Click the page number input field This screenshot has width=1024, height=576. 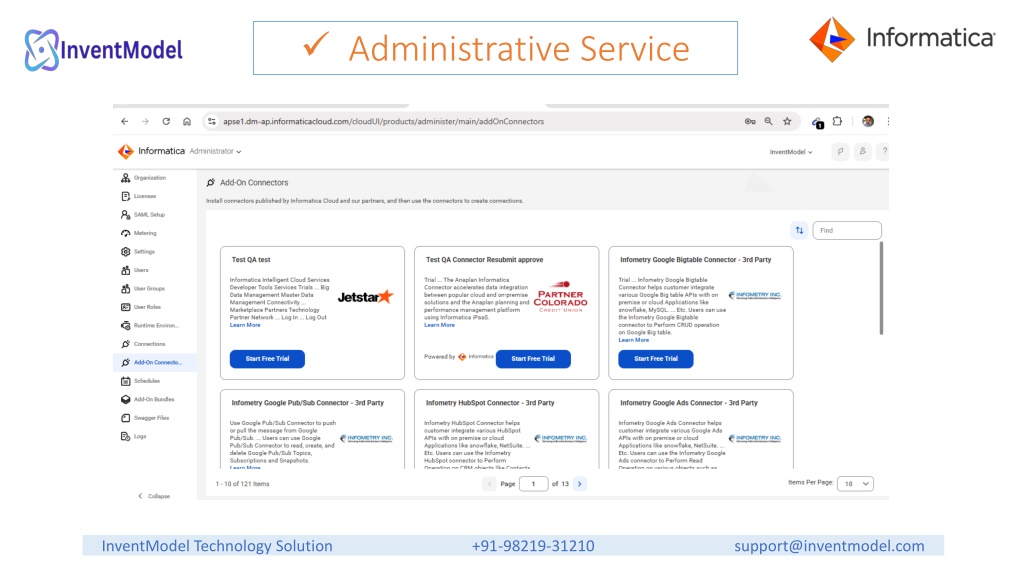pyautogui.click(x=534, y=484)
